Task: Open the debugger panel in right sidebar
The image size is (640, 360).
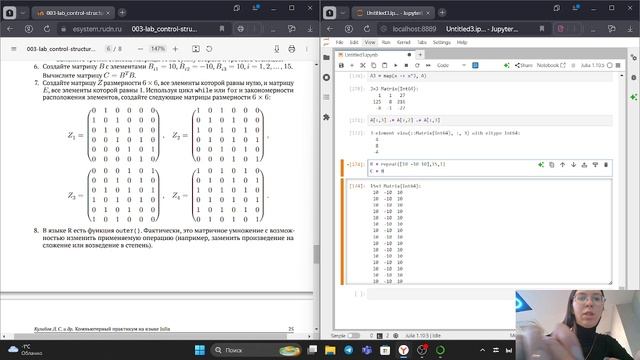Action: (633, 78)
